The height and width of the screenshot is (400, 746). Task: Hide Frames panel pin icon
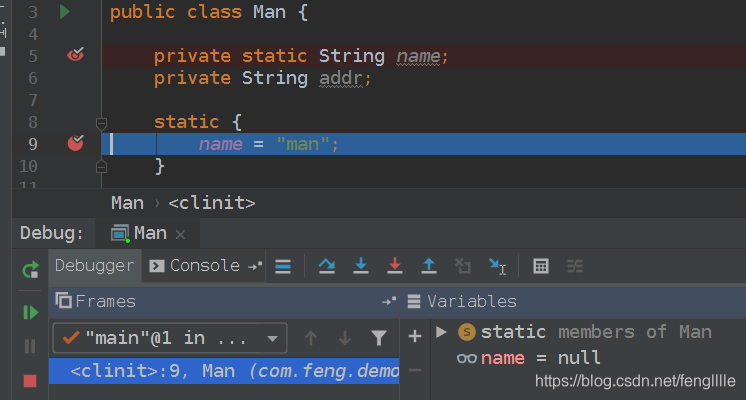388,302
